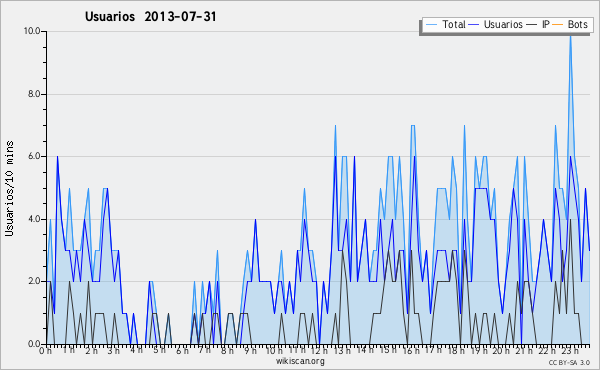Click the orange Bots legend line
600x370 pixels.
tap(558, 25)
